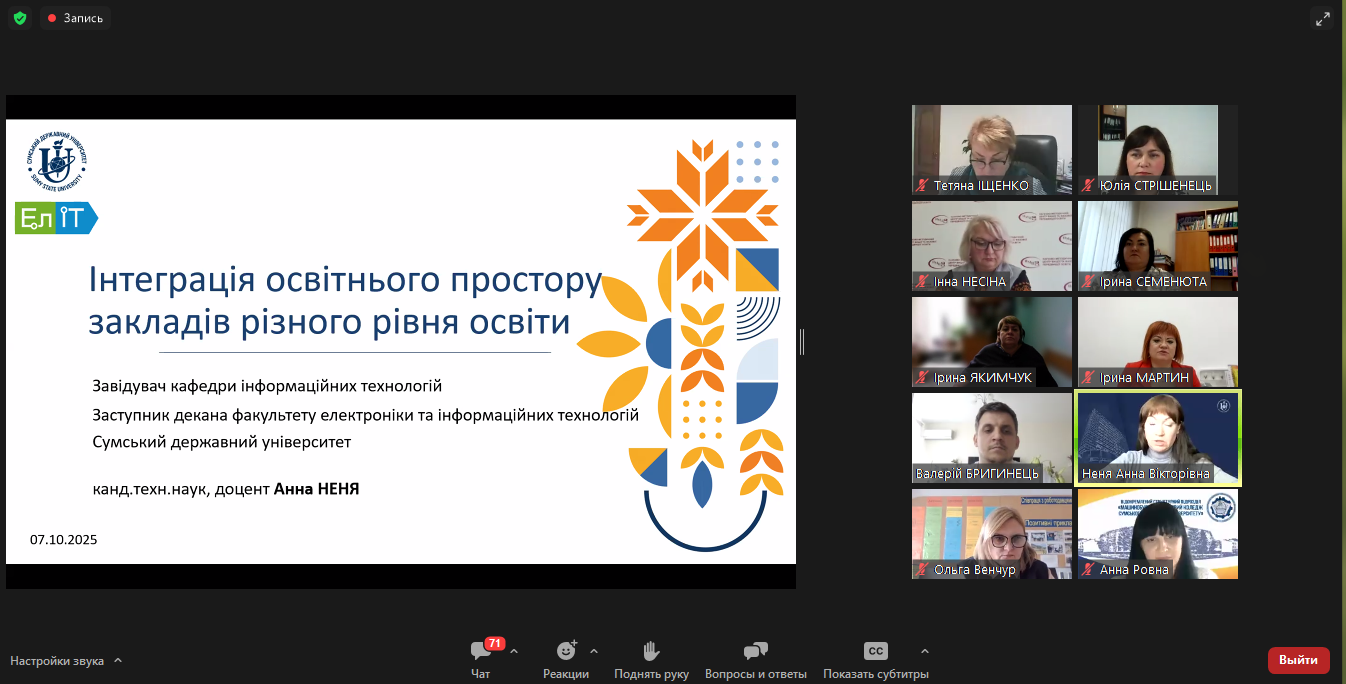Click the shared presentation slide title
This screenshot has height=684, width=1346.
click(x=345, y=301)
